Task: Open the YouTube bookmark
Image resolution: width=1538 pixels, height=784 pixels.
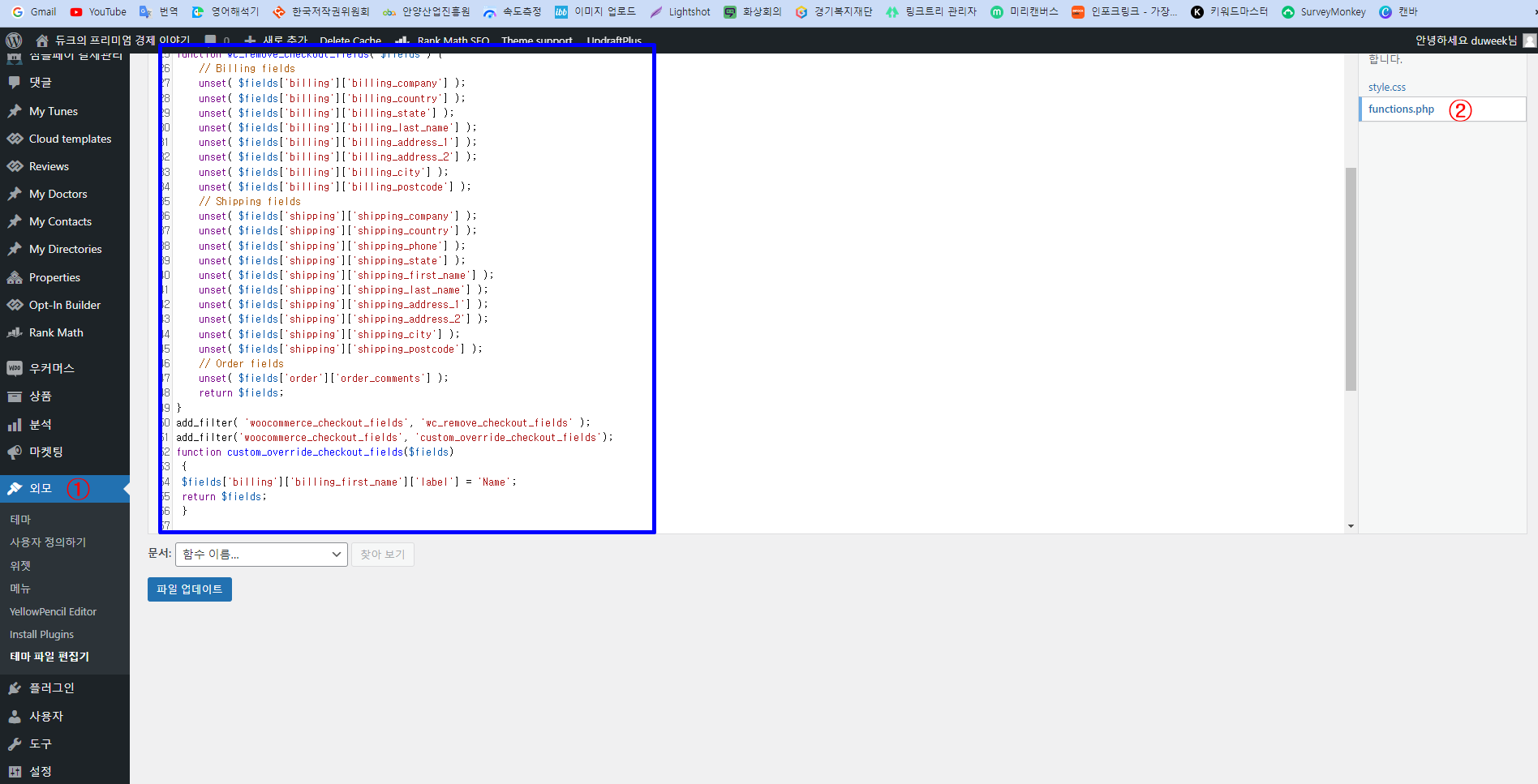Action: tap(98, 11)
